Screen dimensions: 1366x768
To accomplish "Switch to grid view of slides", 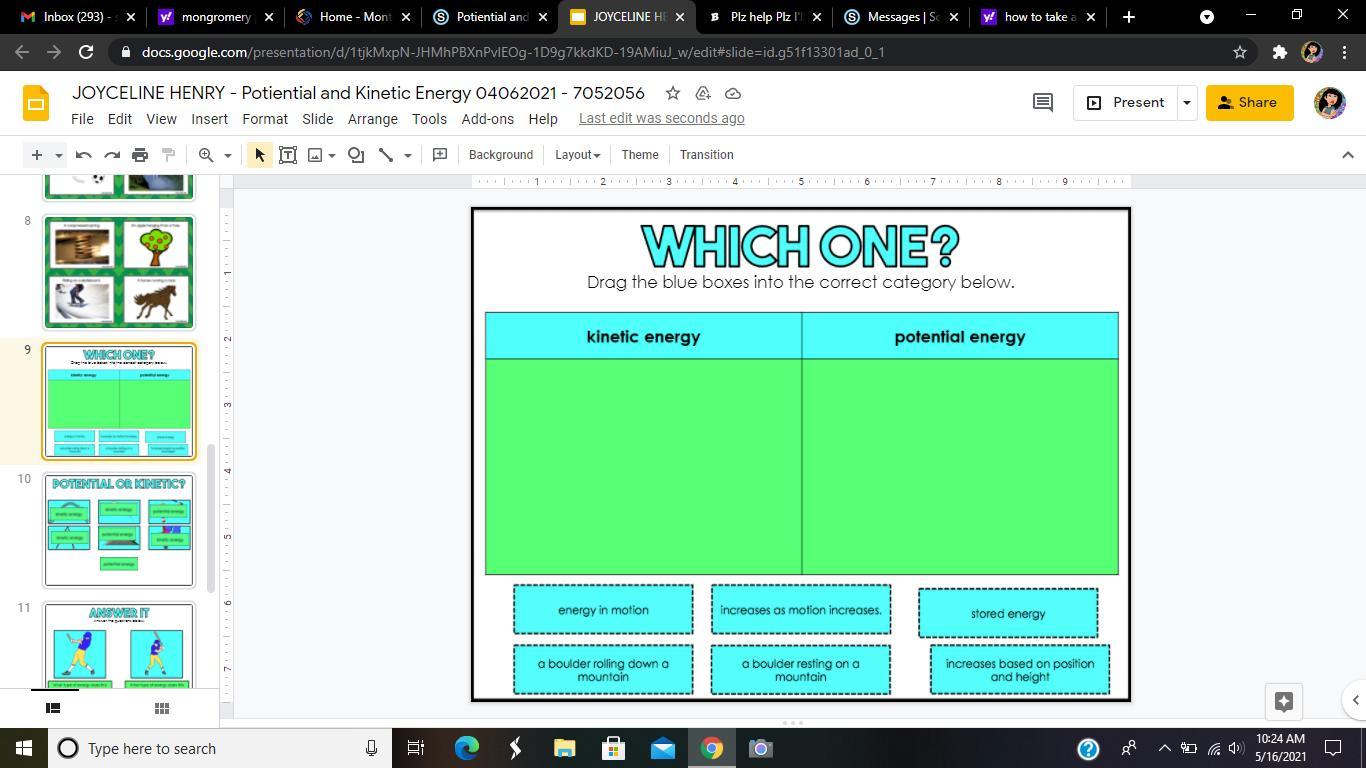I will pyautogui.click(x=161, y=708).
